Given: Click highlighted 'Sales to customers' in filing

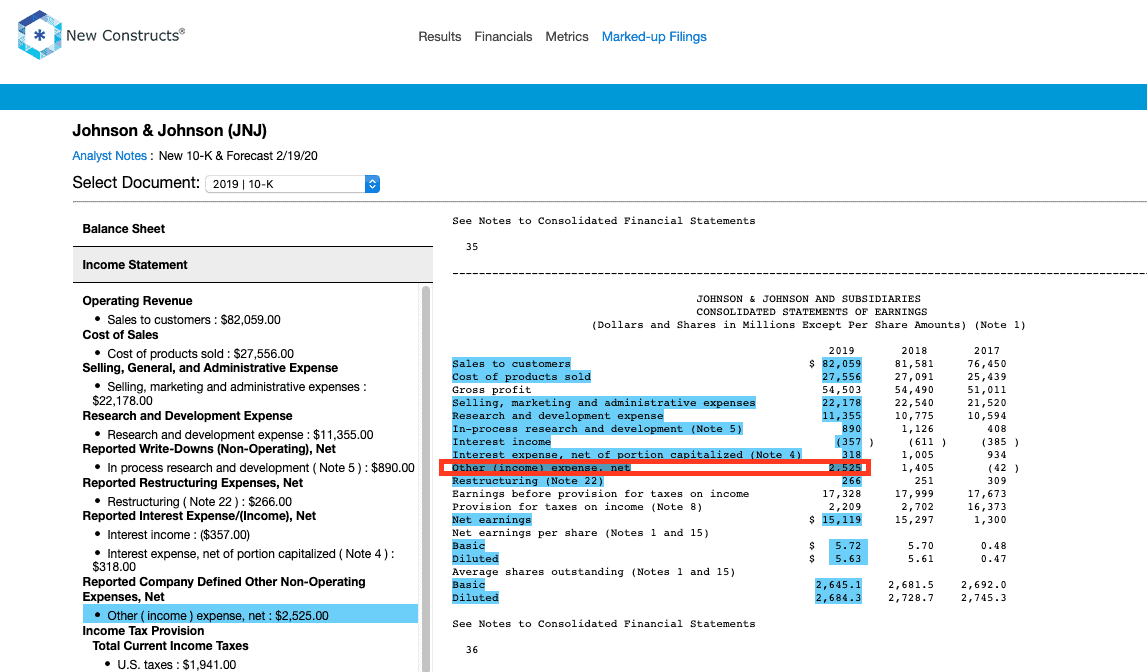Looking at the screenshot, I should point(511,364).
